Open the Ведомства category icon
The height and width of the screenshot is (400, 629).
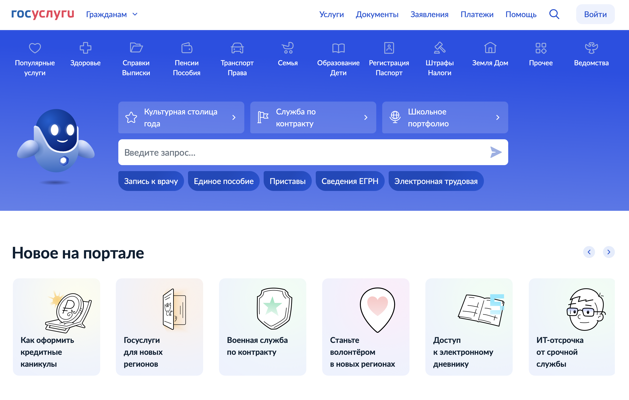tap(591, 48)
